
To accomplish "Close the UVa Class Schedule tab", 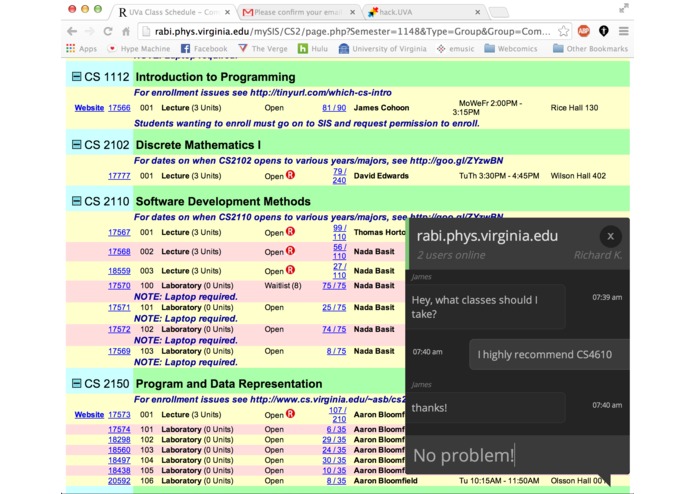I will (227, 12).
